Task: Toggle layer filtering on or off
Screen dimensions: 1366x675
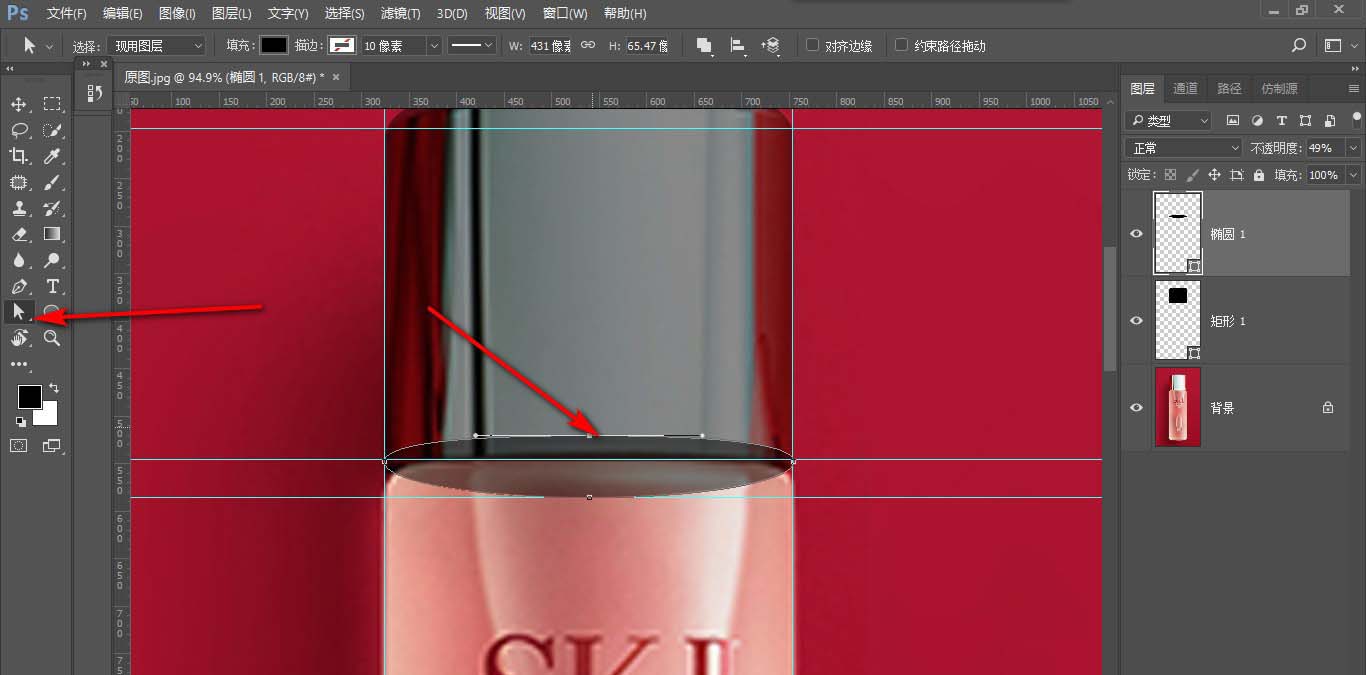Action: (1356, 117)
